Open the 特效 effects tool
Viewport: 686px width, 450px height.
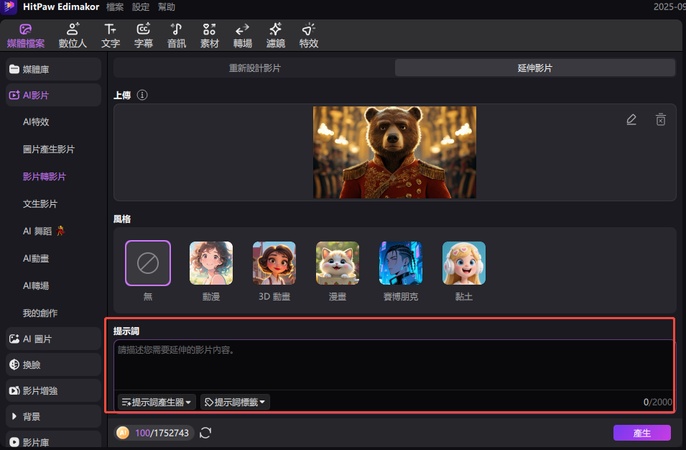click(308, 35)
